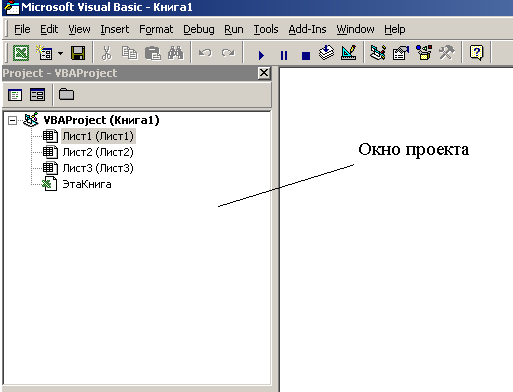The width and height of the screenshot is (513, 392).
Task: Collapse the VBAProject (Книга1) tree node
Action: click(x=12, y=120)
